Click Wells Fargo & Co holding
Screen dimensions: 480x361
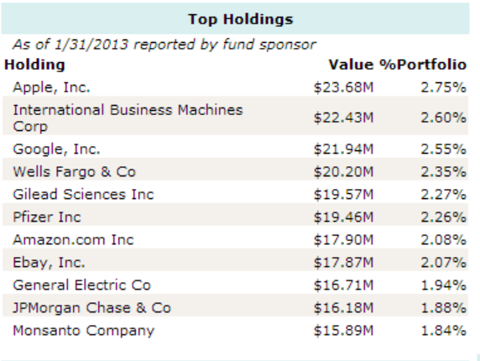point(74,172)
